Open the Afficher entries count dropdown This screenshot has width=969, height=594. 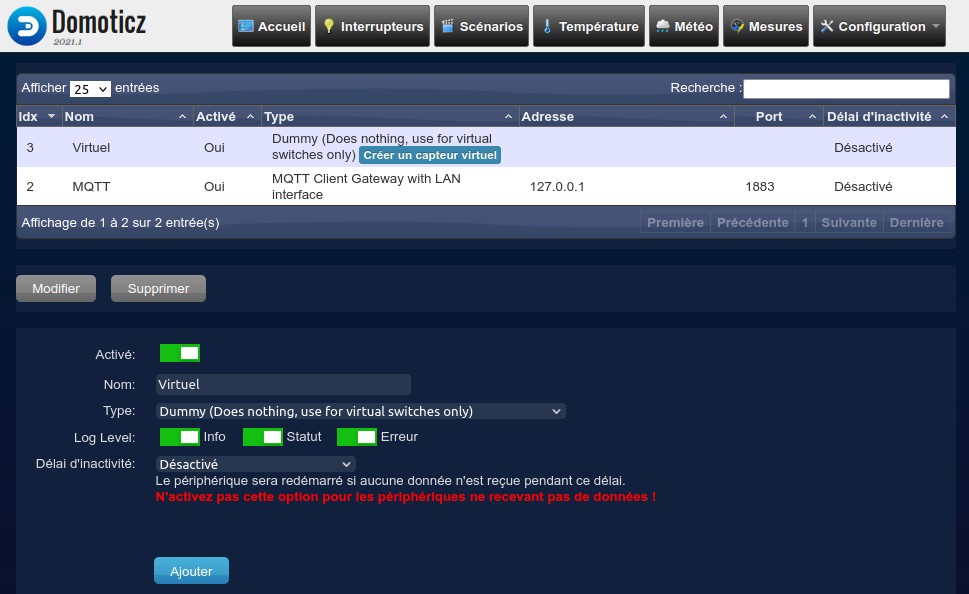(90, 89)
